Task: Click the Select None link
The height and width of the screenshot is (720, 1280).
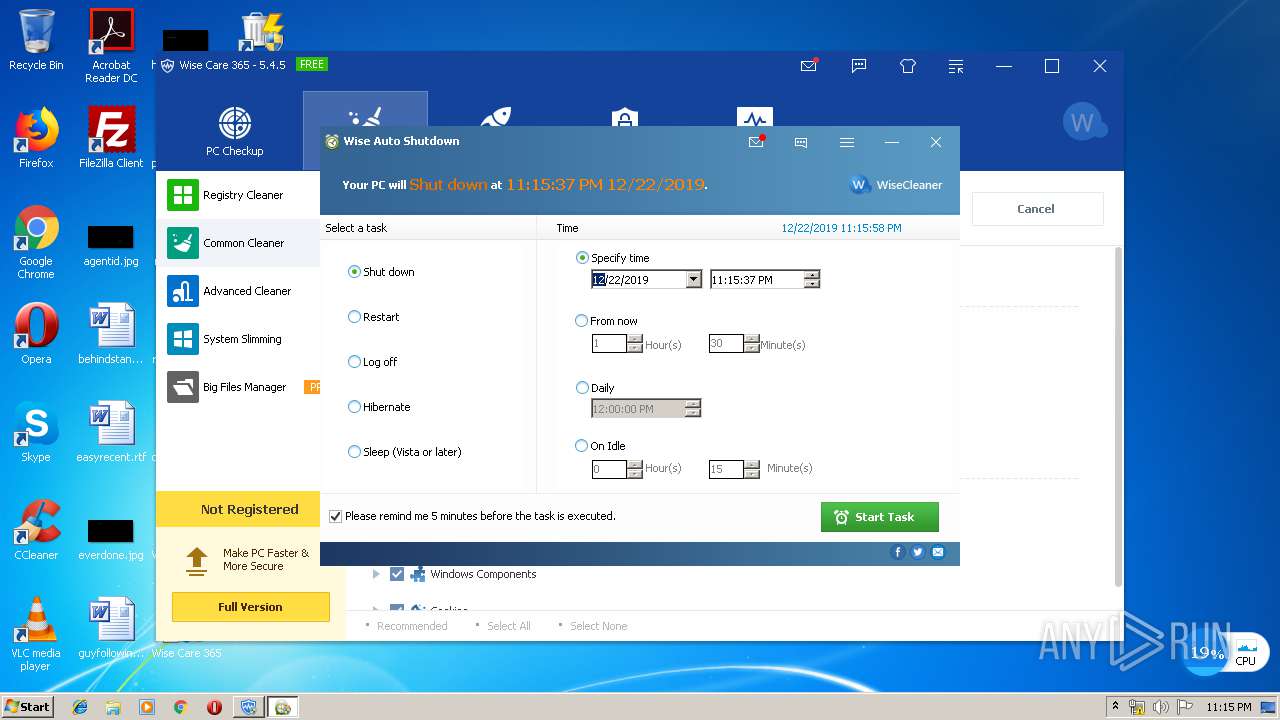Action: point(599,626)
